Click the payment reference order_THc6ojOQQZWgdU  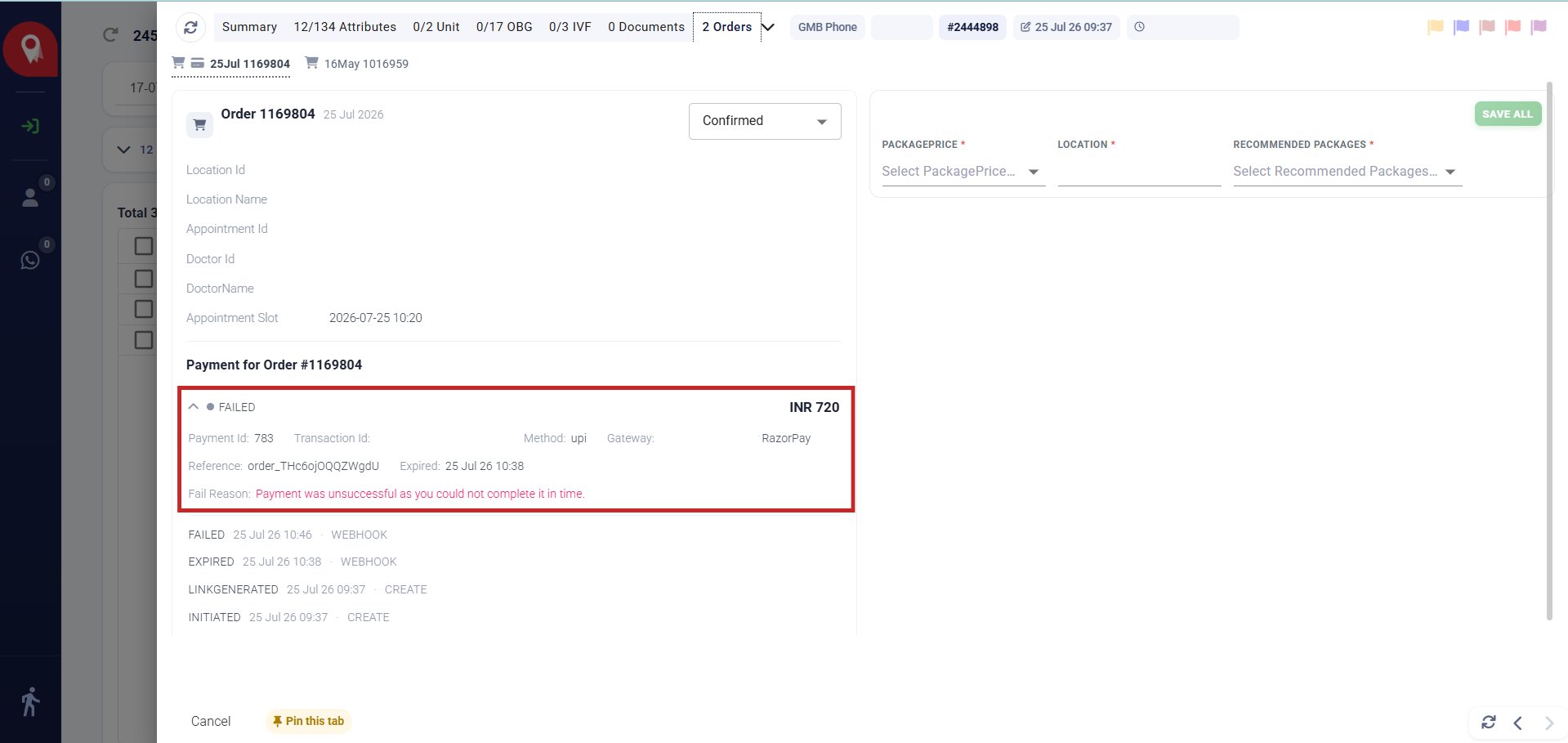pos(313,466)
